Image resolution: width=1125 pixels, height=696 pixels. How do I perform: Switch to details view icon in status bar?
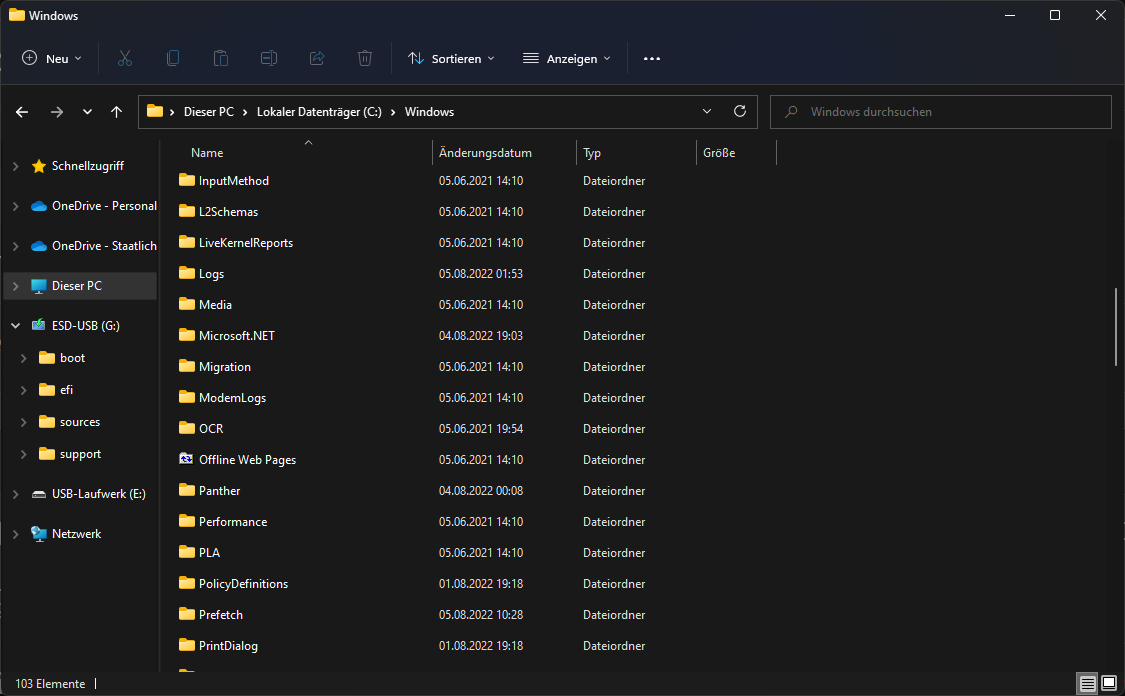1088,683
